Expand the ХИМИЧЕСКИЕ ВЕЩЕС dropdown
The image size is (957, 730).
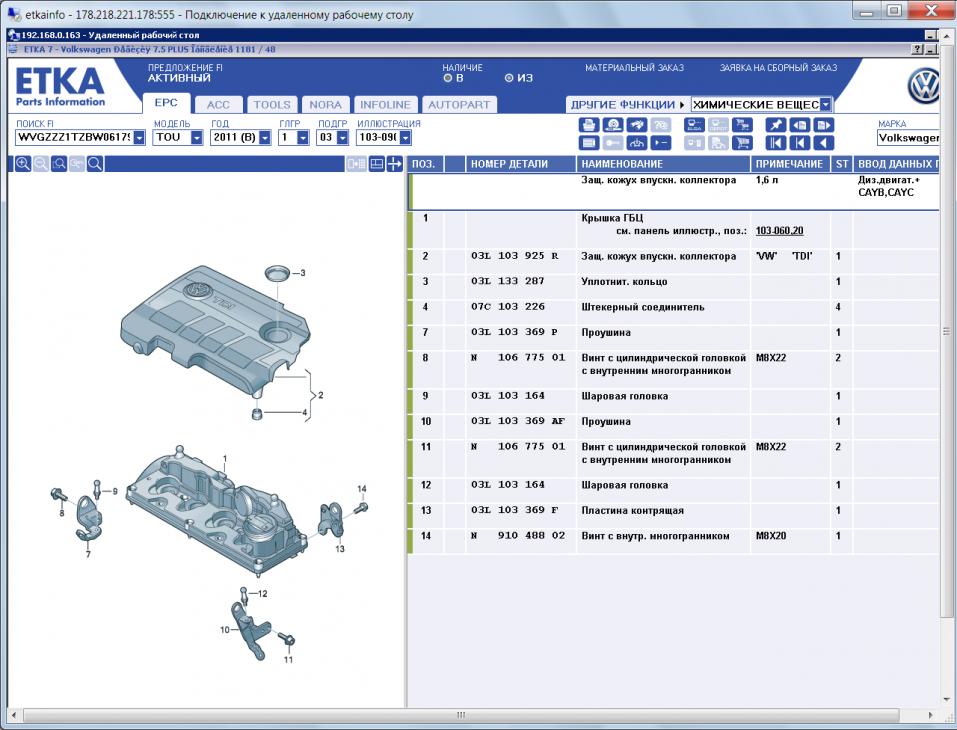click(826, 104)
